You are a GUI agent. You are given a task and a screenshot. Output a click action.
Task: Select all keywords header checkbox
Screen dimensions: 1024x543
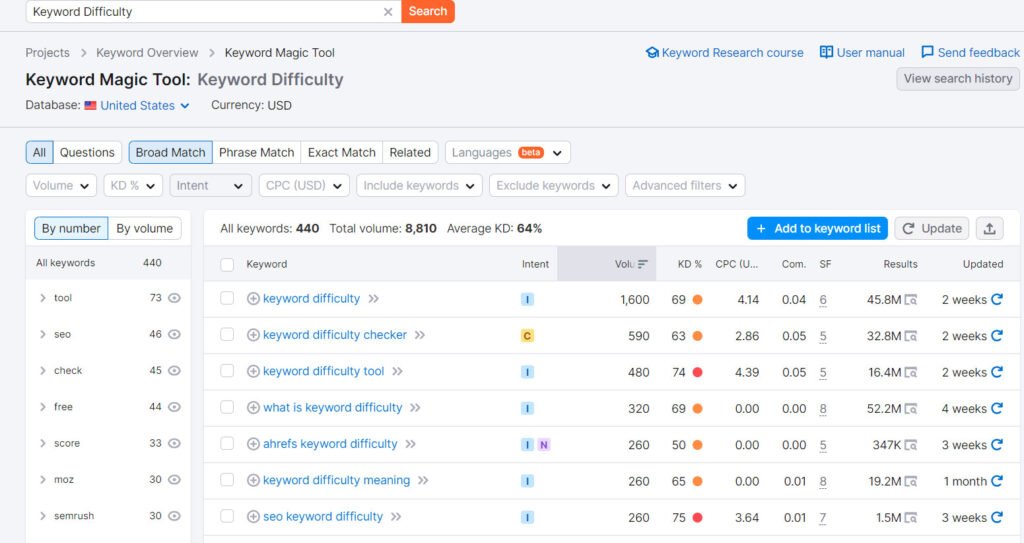point(227,265)
